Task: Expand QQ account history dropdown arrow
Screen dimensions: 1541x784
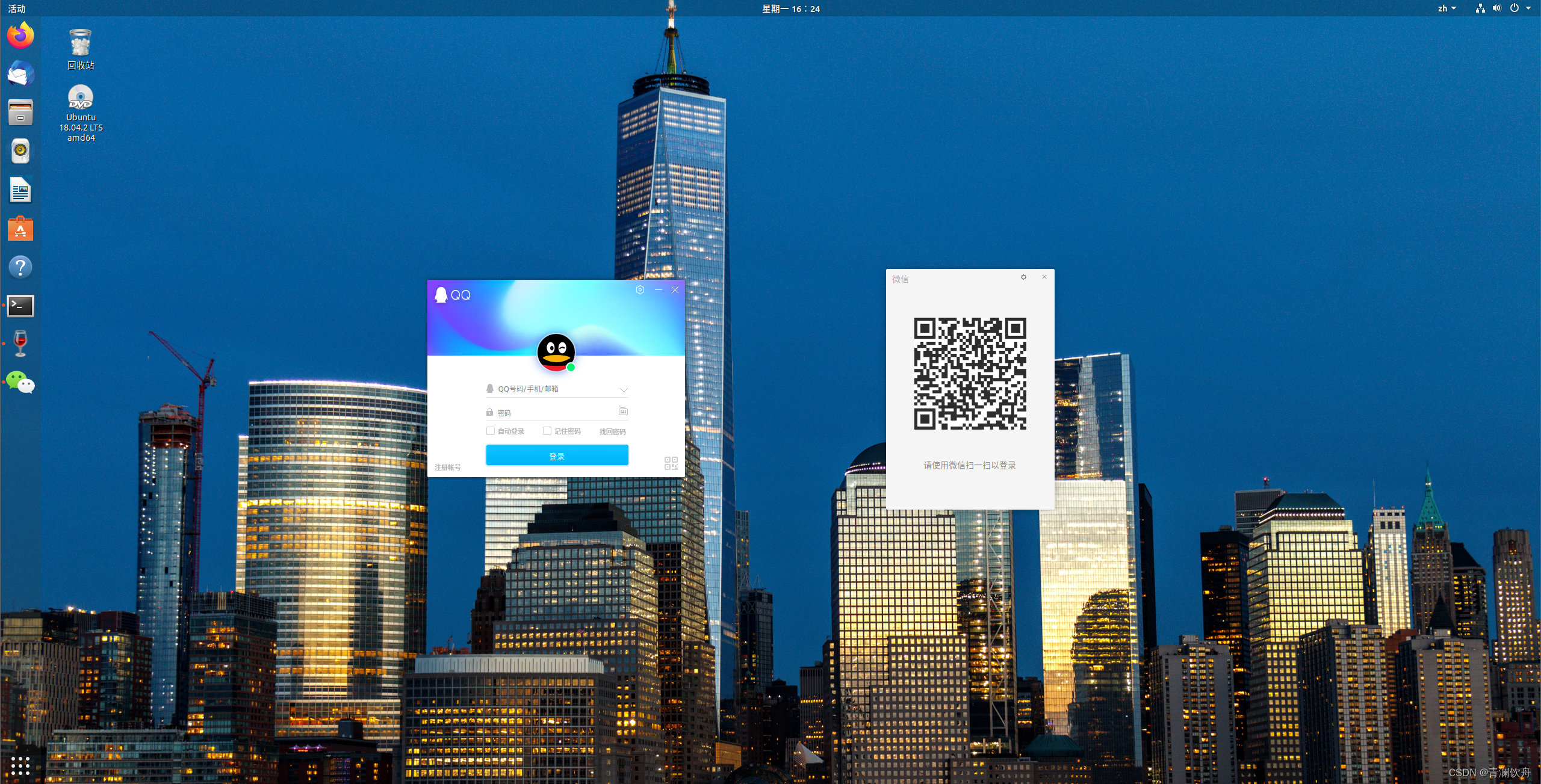Action: pos(624,389)
